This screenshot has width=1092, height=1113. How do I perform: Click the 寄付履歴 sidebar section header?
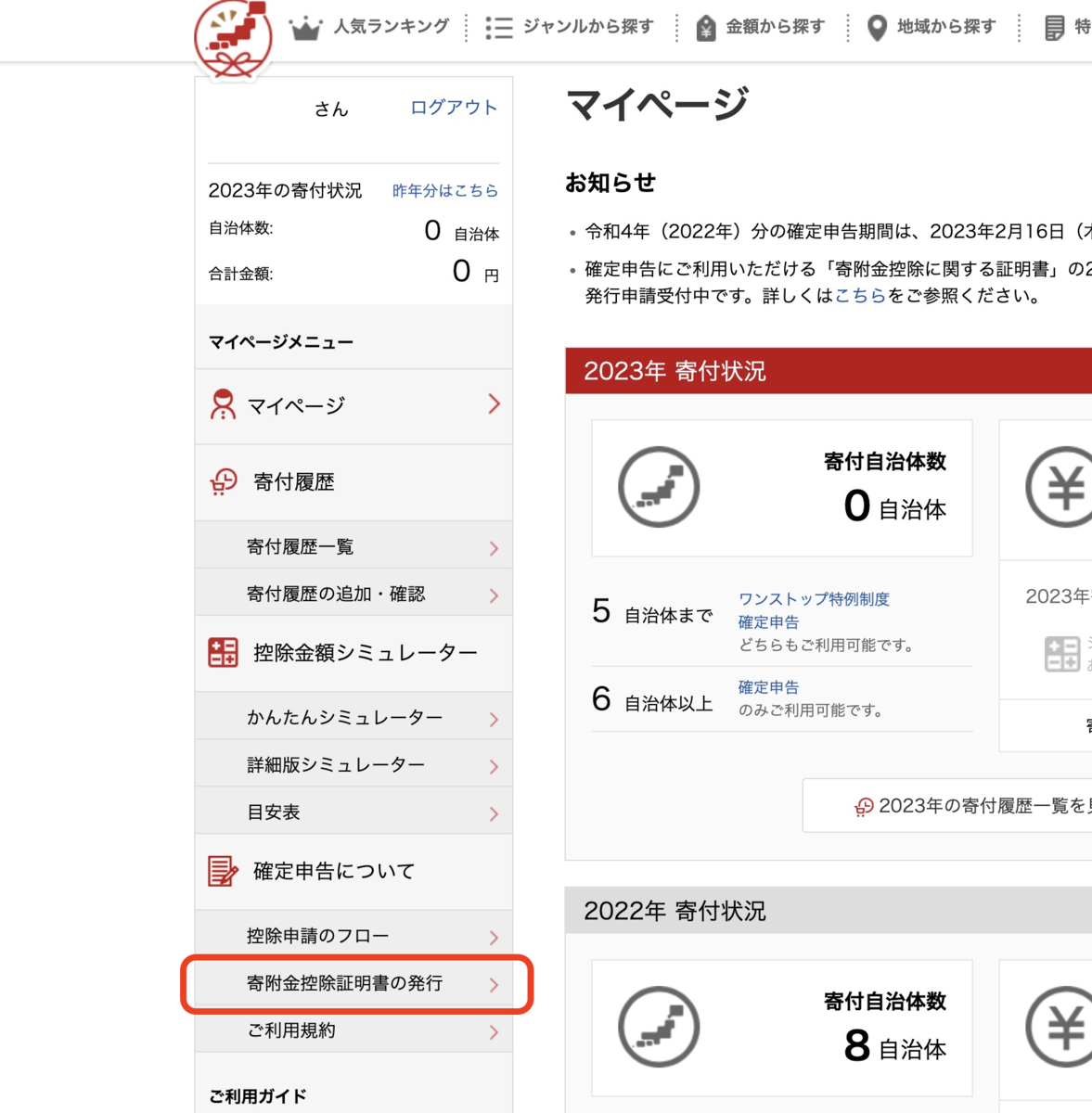point(353,482)
